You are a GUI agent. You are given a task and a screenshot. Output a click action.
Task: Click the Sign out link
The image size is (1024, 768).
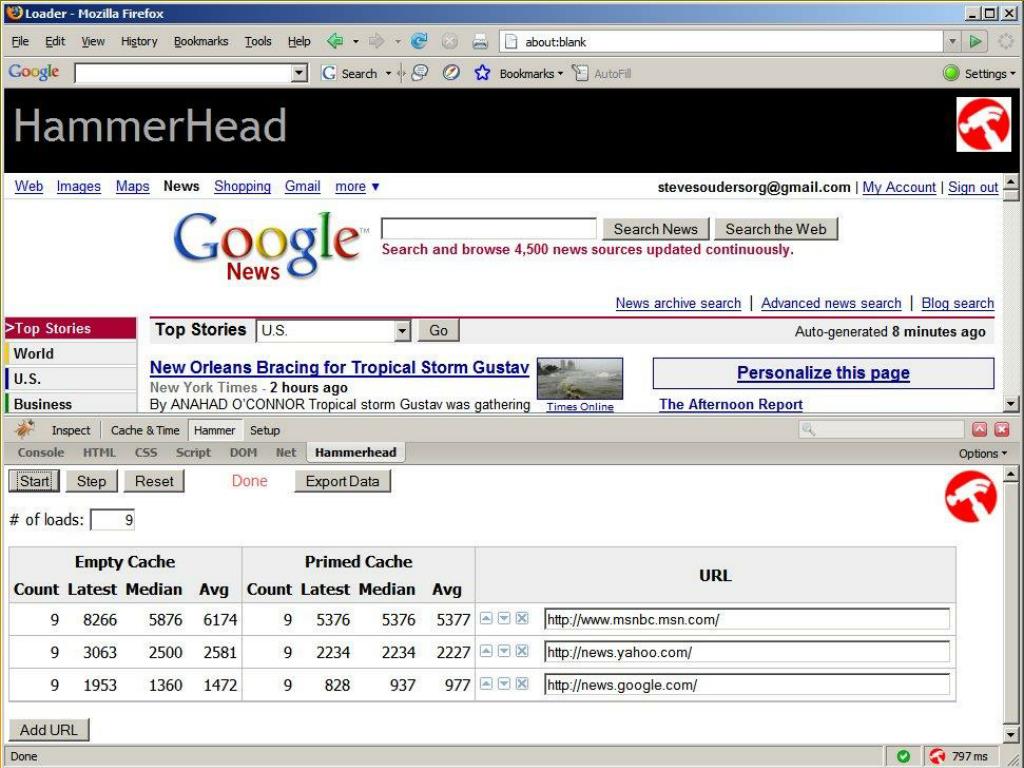(973, 187)
